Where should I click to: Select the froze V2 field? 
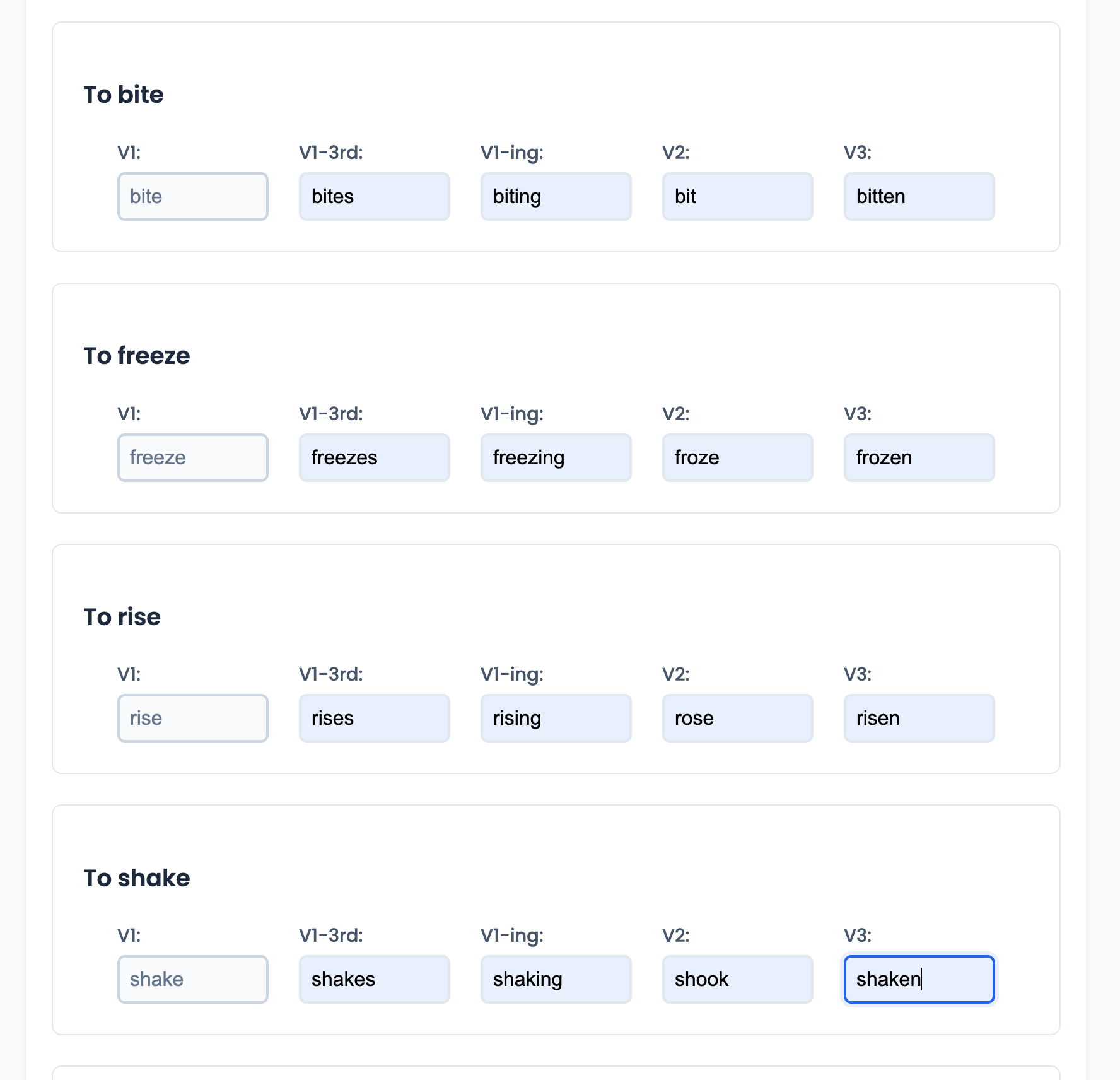point(737,457)
